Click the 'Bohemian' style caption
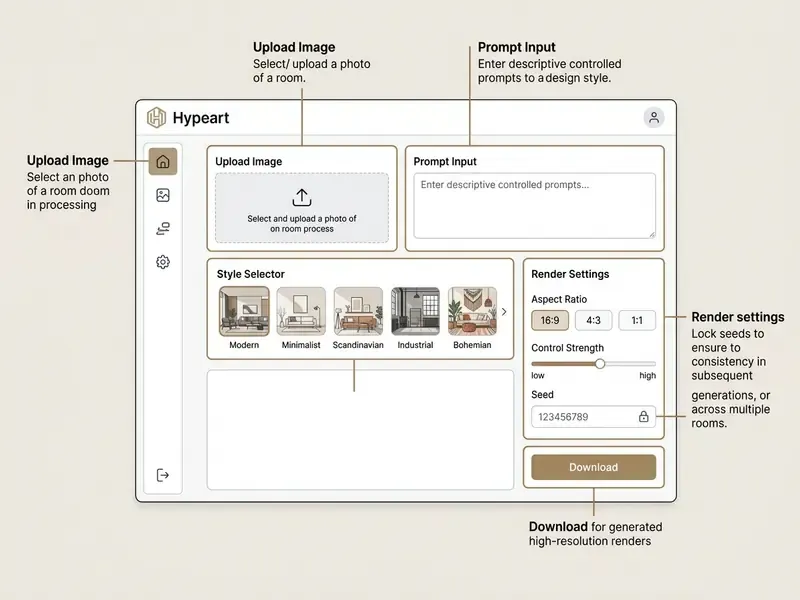The width and height of the screenshot is (800, 600). tap(472, 345)
